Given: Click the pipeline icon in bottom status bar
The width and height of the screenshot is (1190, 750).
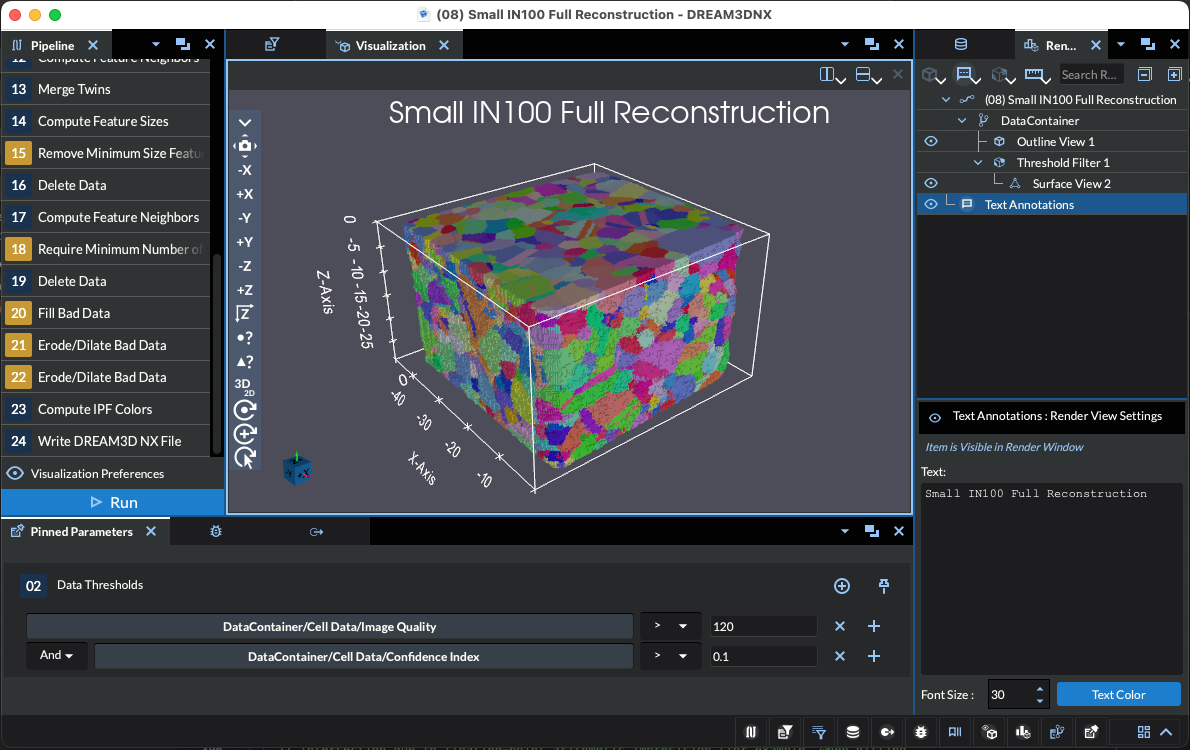Looking at the screenshot, I should click(x=751, y=732).
